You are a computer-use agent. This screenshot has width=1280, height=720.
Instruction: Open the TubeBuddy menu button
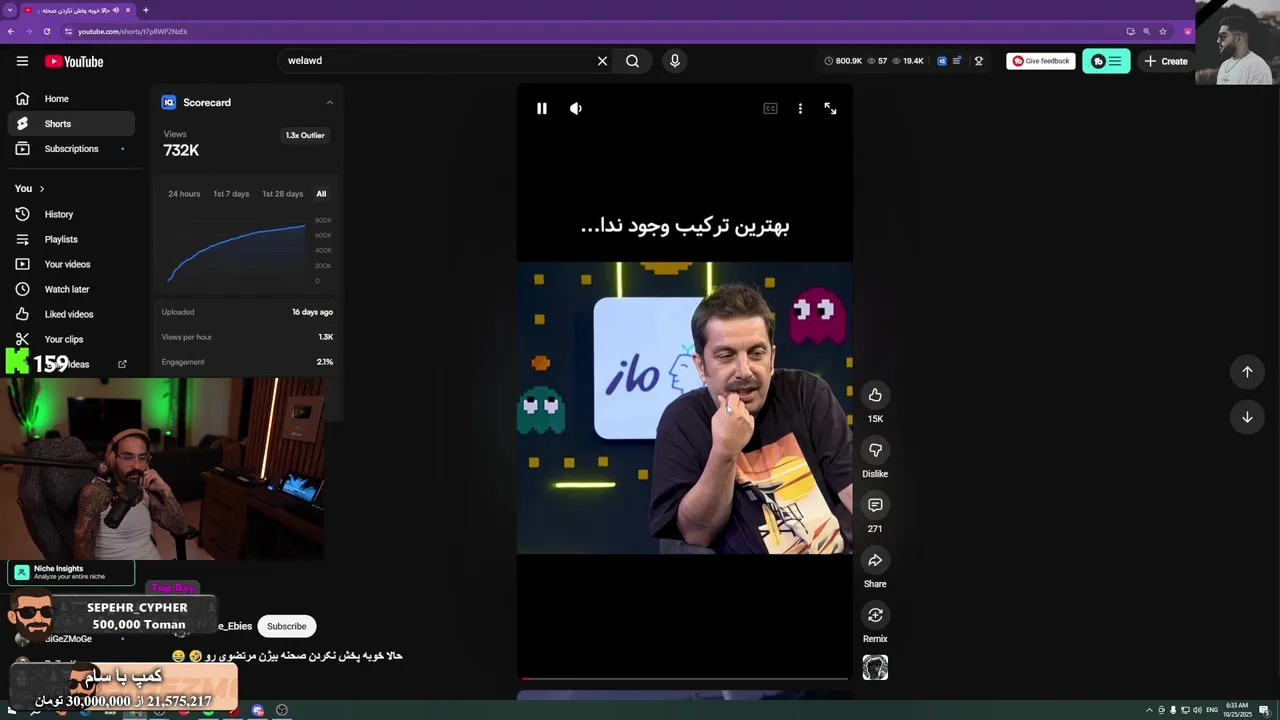[x=1106, y=61]
